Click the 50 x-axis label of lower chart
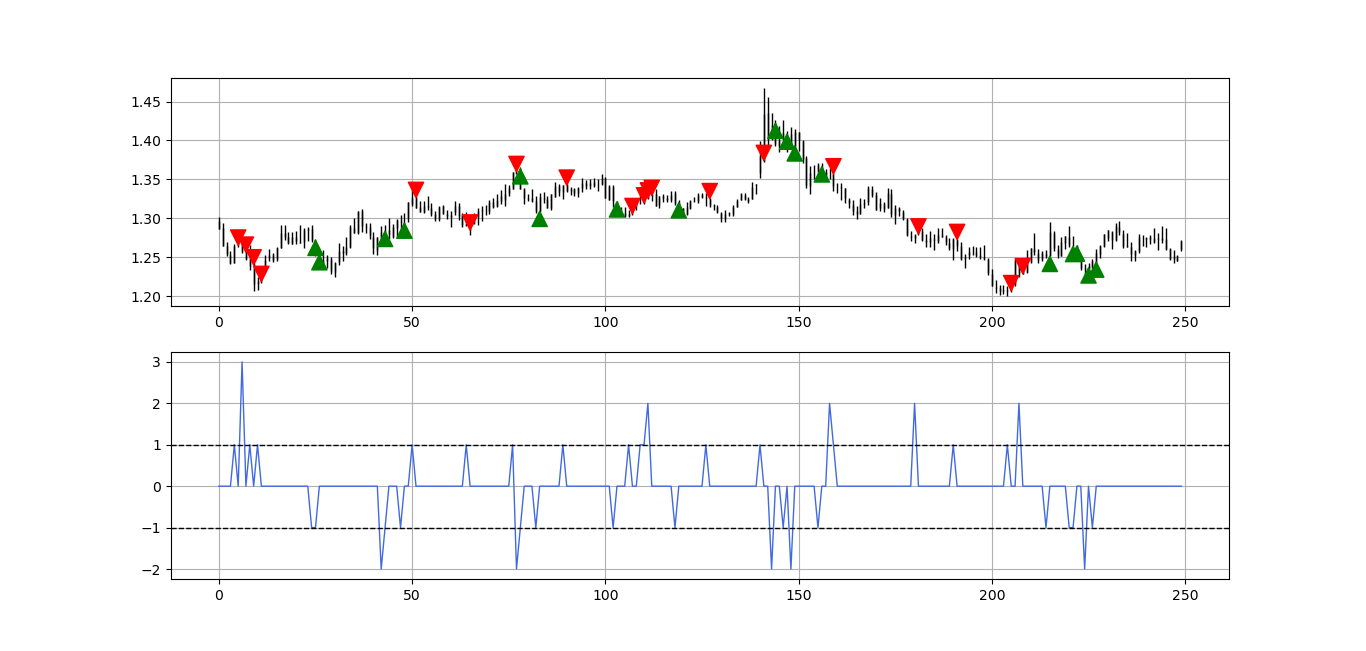 [x=412, y=596]
